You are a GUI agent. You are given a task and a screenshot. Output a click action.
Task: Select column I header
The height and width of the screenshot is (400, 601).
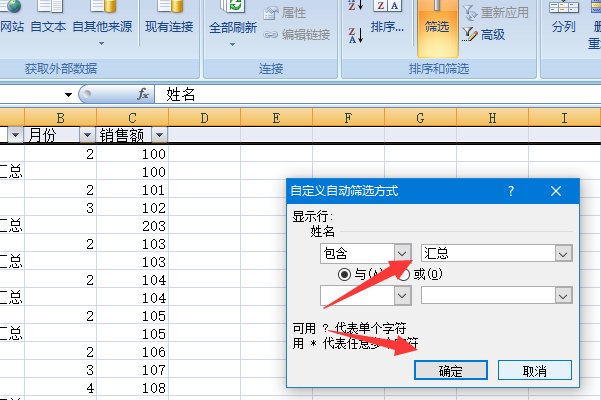(x=565, y=118)
